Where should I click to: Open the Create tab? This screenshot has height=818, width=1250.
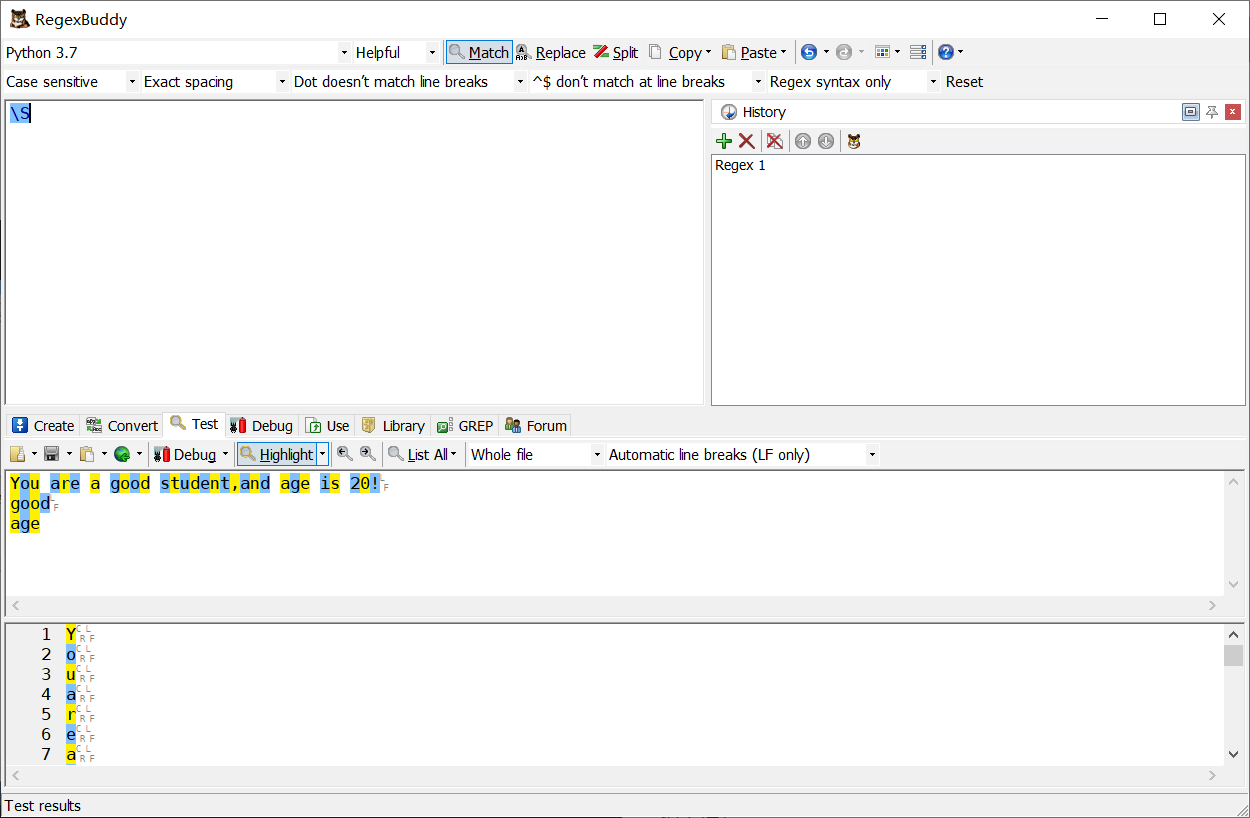tap(43, 425)
